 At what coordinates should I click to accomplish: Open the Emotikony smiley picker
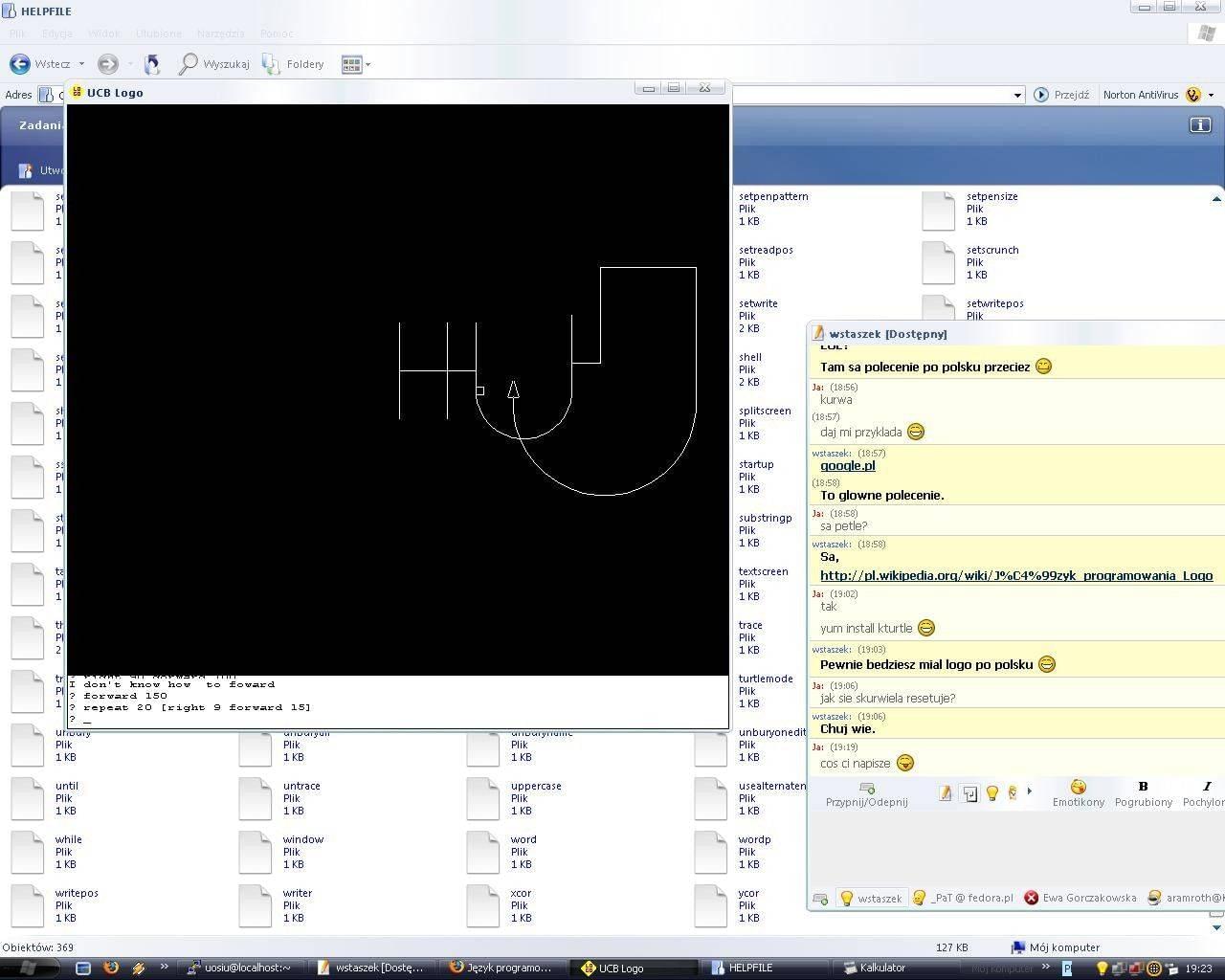pos(1078,787)
